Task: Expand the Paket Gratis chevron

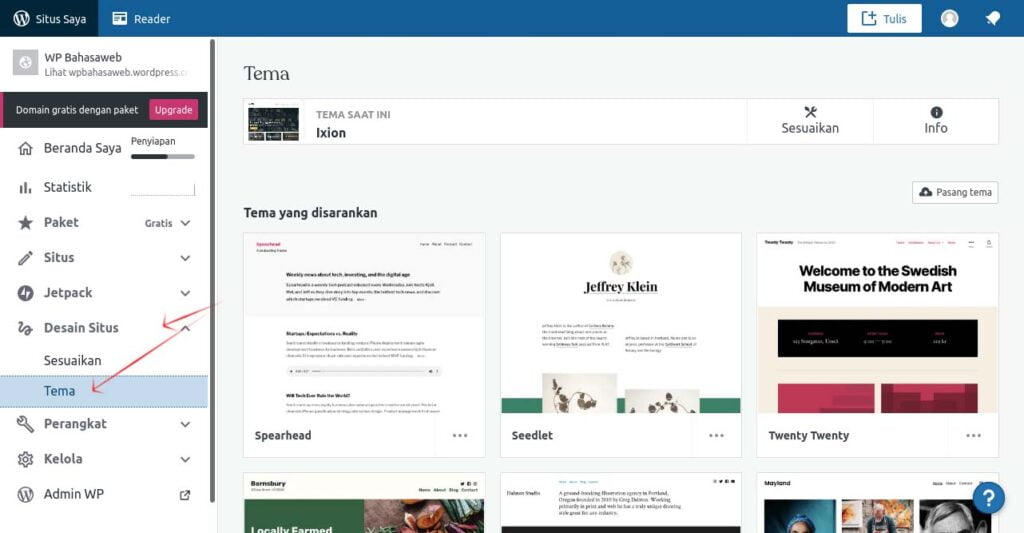Action: tap(185, 223)
